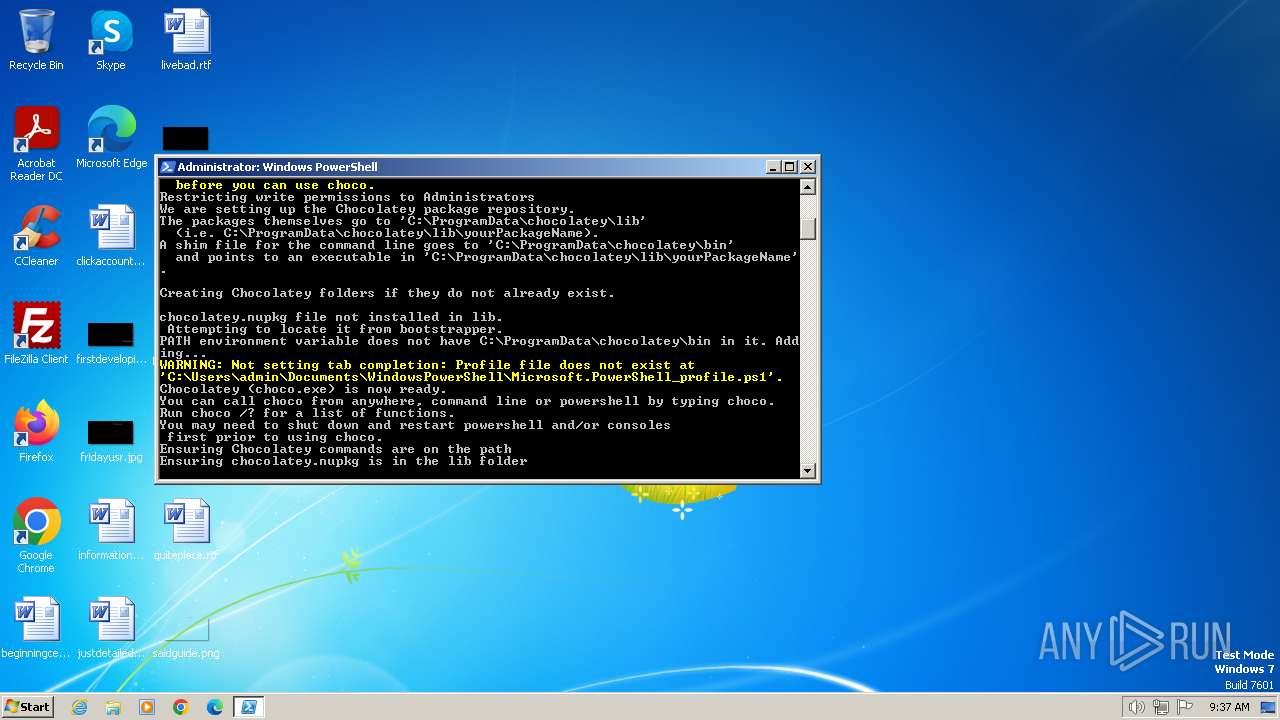Click the 'The packages themselves go to' line
This screenshot has height=720, width=1280.
403,221
